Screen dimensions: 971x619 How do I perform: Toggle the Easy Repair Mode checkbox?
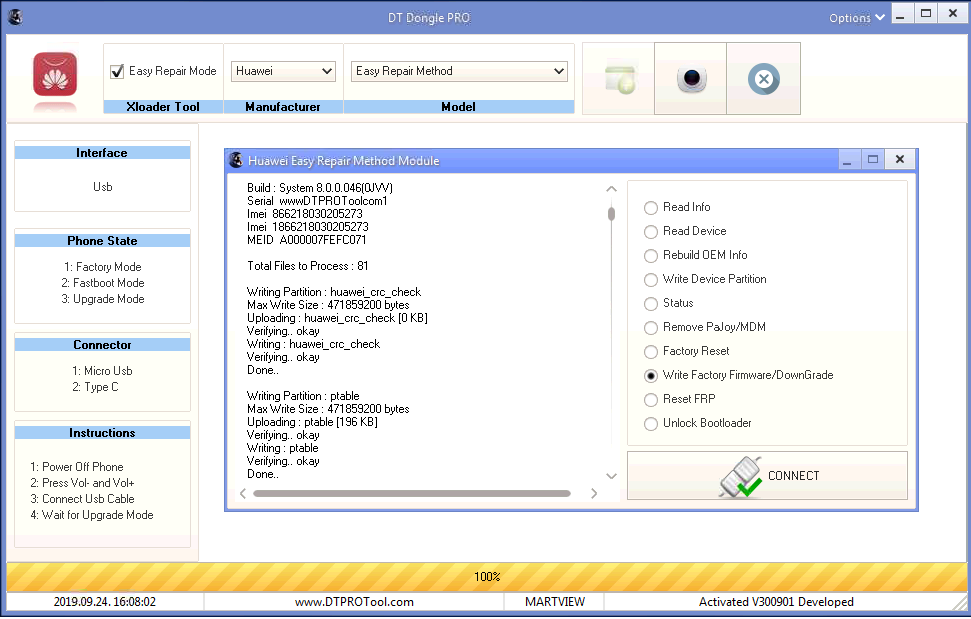[x=117, y=71]
